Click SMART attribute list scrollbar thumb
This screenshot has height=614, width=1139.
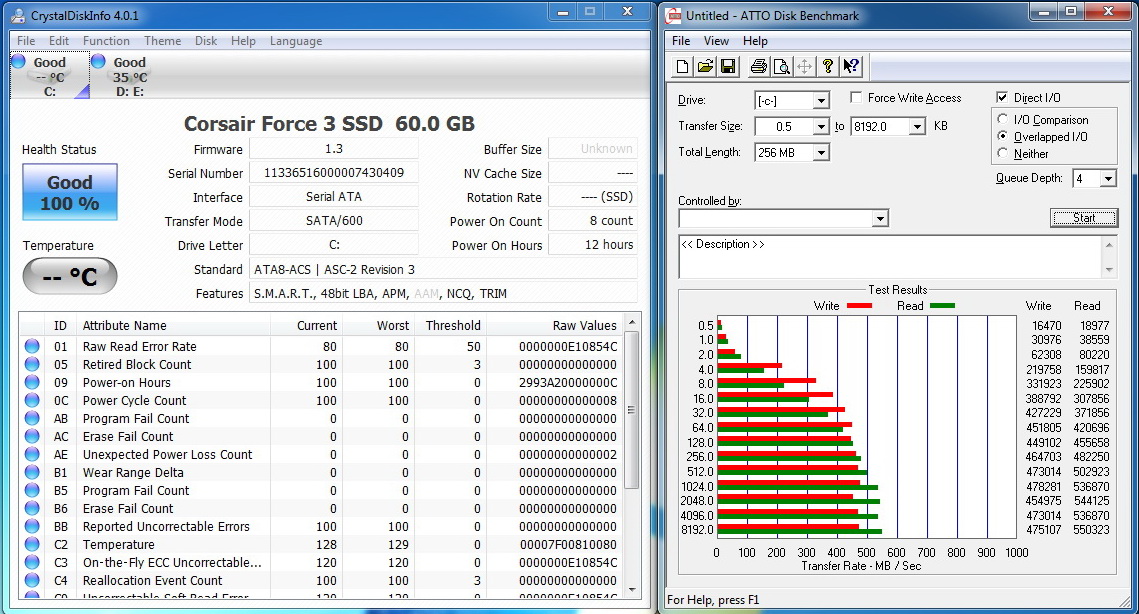(x=631, y=410)
